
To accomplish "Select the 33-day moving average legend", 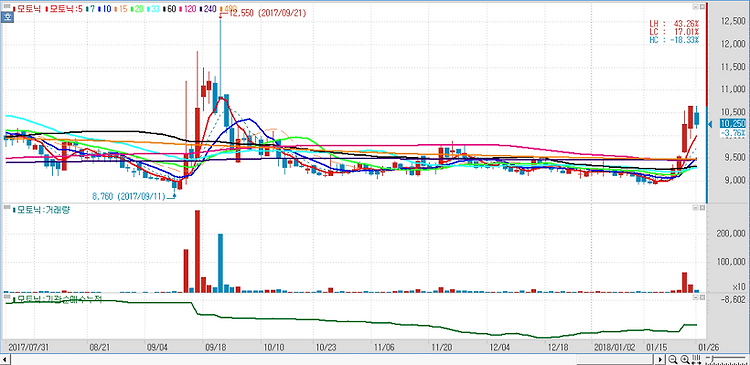I will (x=152, y=9).
